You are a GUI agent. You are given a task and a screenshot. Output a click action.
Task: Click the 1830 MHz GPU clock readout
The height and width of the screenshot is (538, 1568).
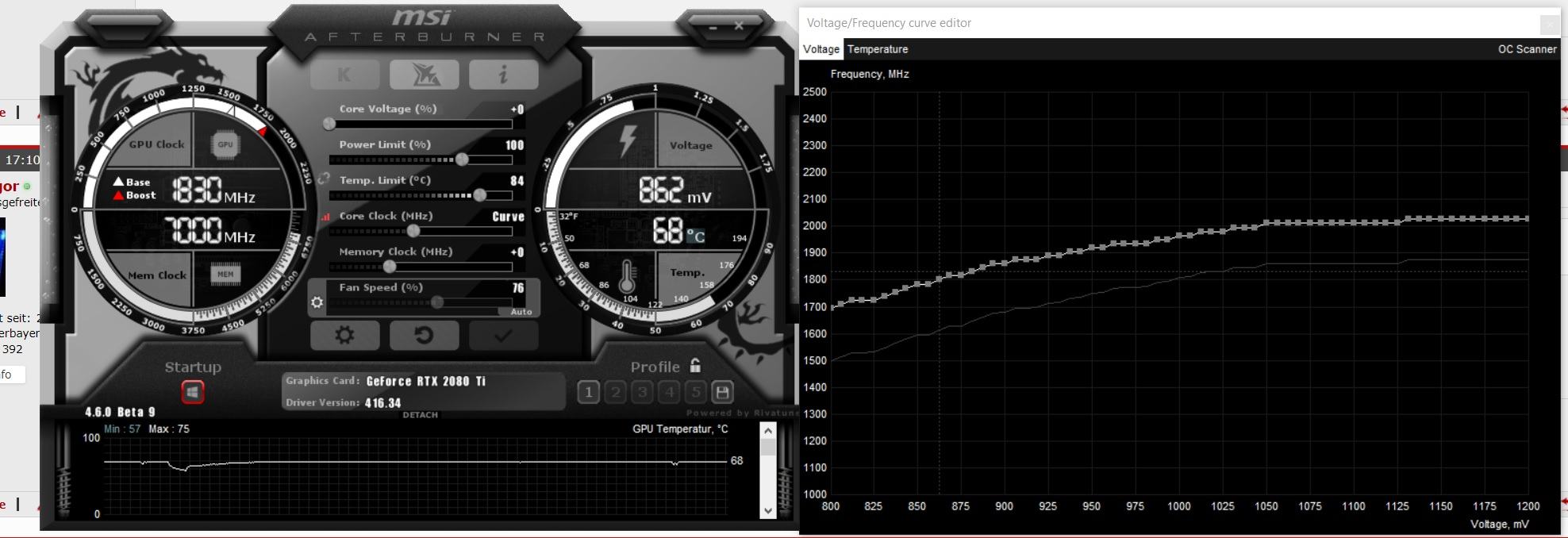point(213,191)
